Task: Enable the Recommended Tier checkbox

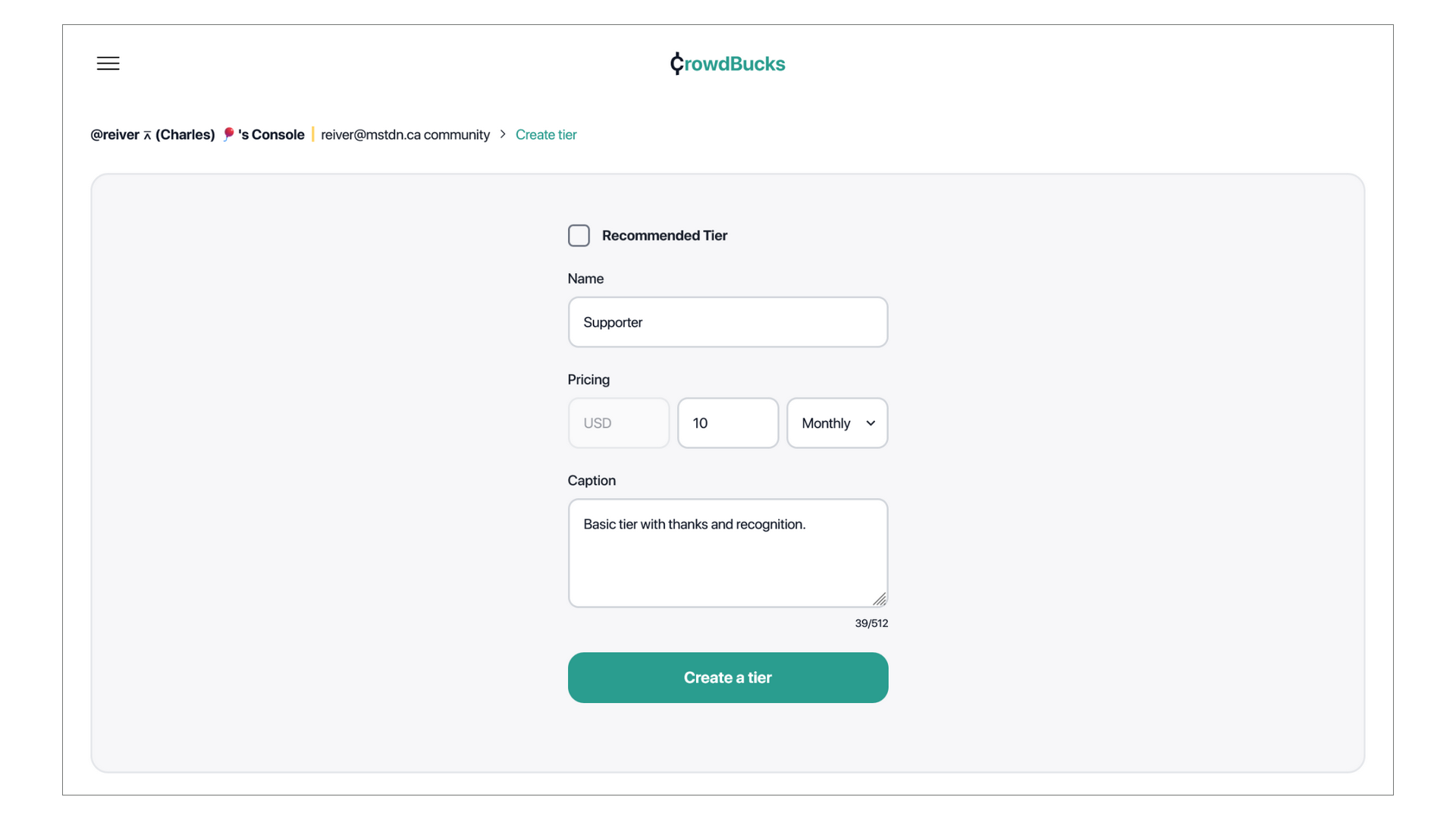Action: pyautogui.click(x=579, y=236)
